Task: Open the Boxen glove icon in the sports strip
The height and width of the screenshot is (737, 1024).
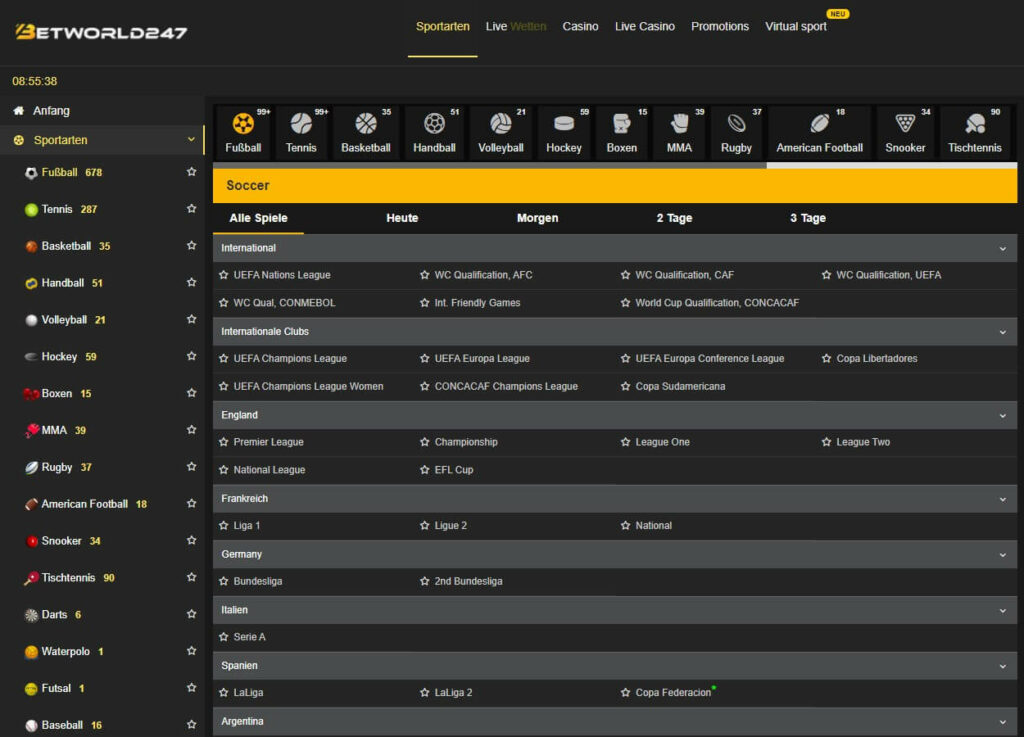Action: [x=622, y=123]
